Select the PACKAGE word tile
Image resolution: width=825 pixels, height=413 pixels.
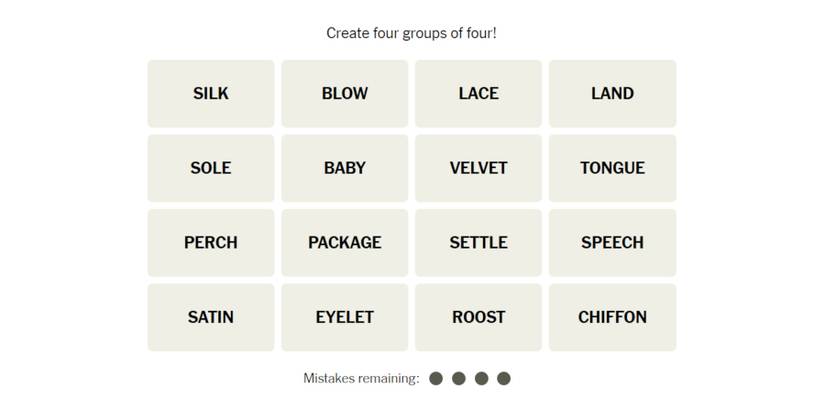(x=345, y=242)
